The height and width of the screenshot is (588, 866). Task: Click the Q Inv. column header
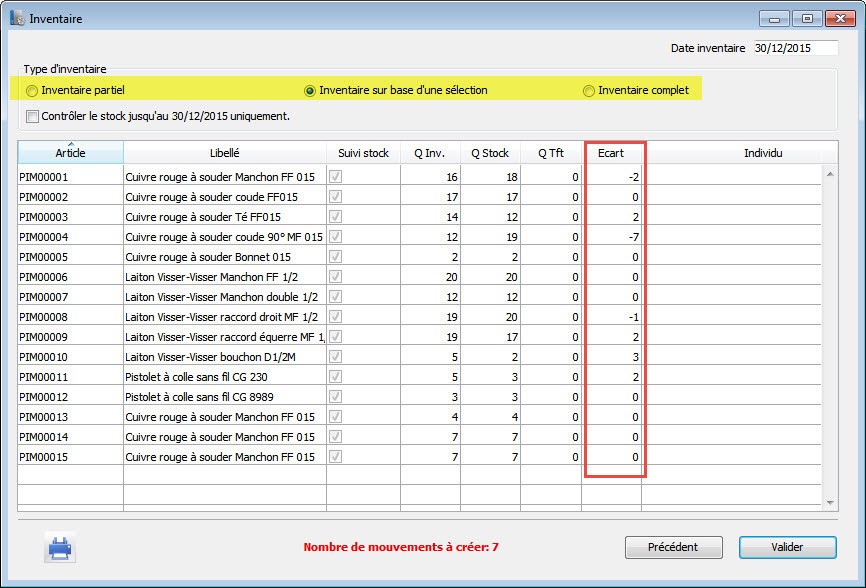tap(430, 153)
